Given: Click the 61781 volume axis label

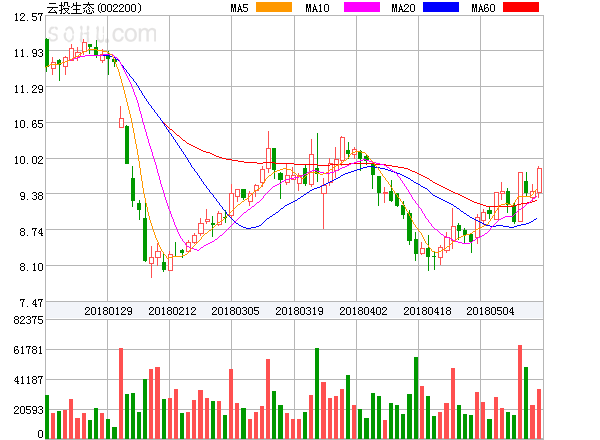Looking at the screenshot, I should coord(29,350).
